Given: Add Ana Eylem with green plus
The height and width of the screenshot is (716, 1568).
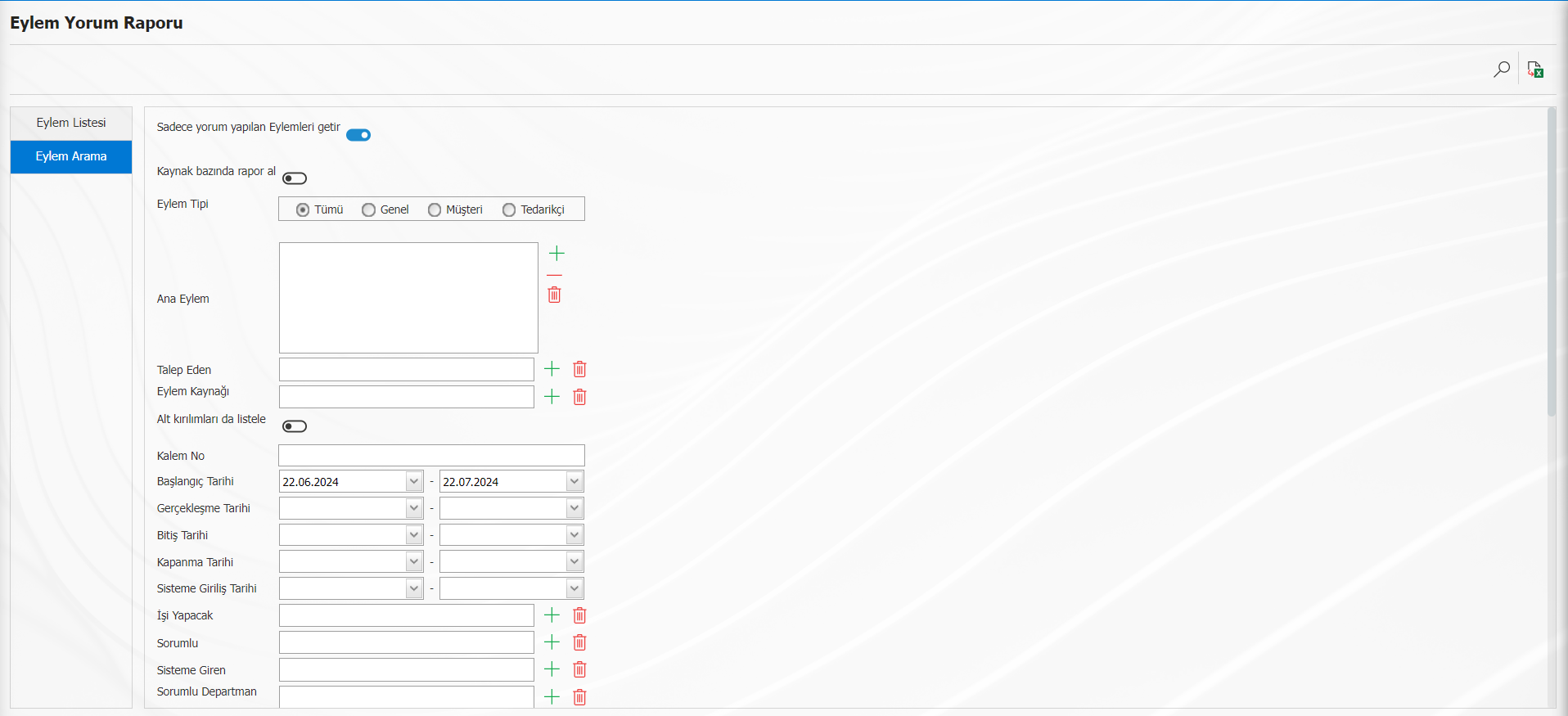Looking at the screenshot, I should point(556,253).
